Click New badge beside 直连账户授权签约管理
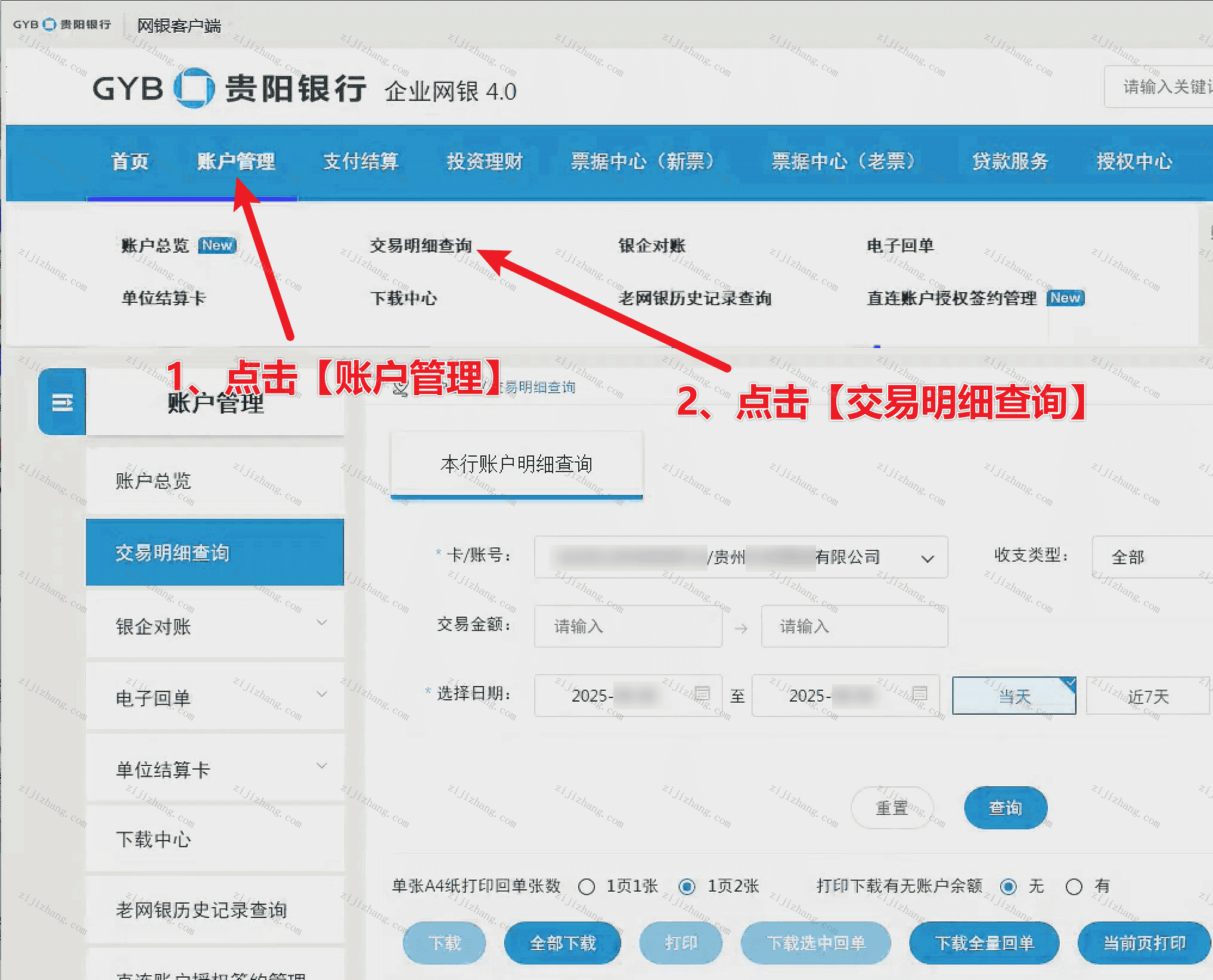This screenshot has height=980, width=1213. [1065, 297]
